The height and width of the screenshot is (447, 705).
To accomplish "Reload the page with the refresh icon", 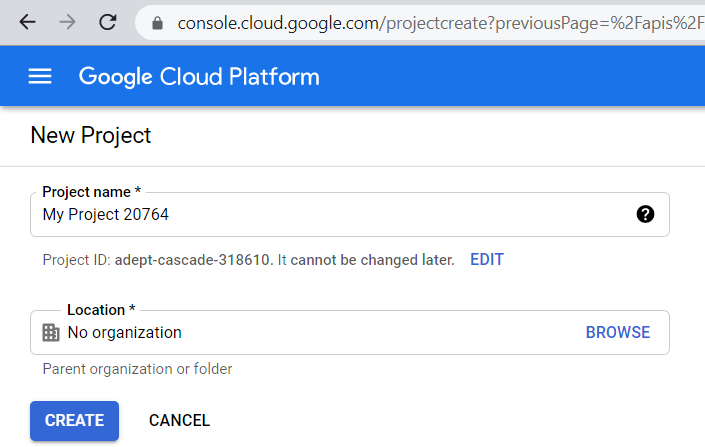I will [108, 21].
